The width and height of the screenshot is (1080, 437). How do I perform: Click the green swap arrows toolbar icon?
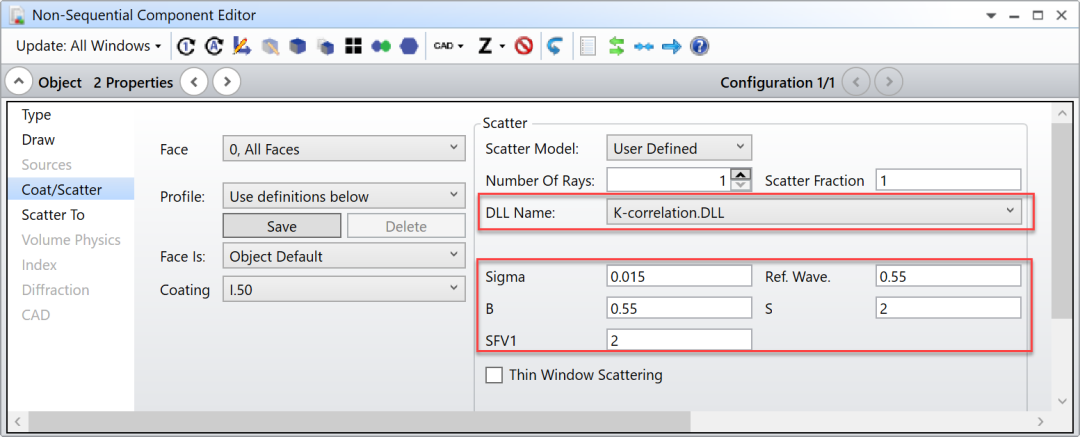coord(616,46)
